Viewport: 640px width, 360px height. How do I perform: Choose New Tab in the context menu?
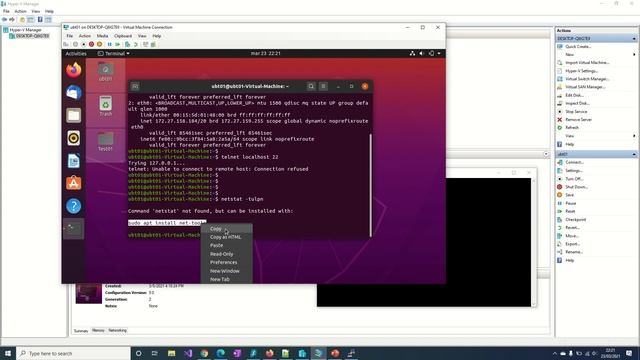click(x=227, y=279)
